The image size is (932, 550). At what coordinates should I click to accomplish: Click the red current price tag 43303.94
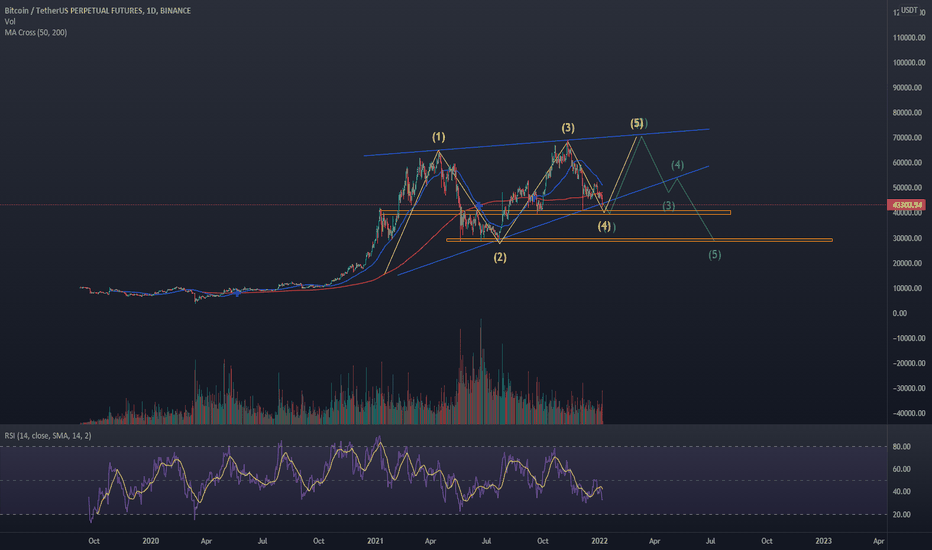coord(906,205)
